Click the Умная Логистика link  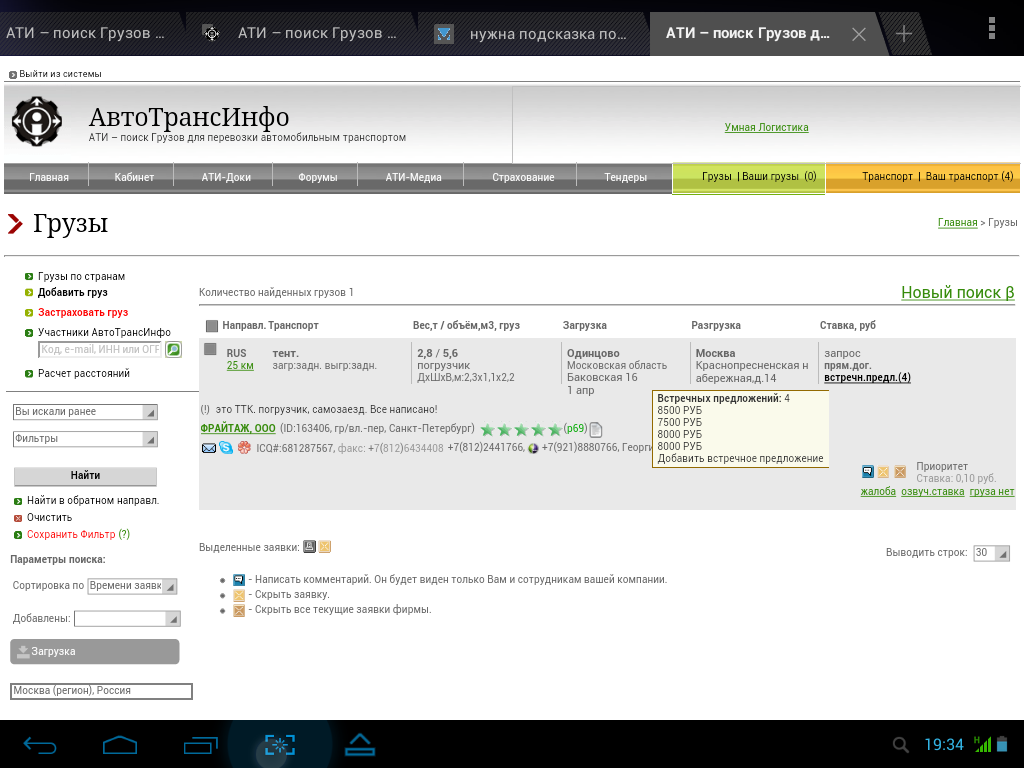[x=767, y=128]
